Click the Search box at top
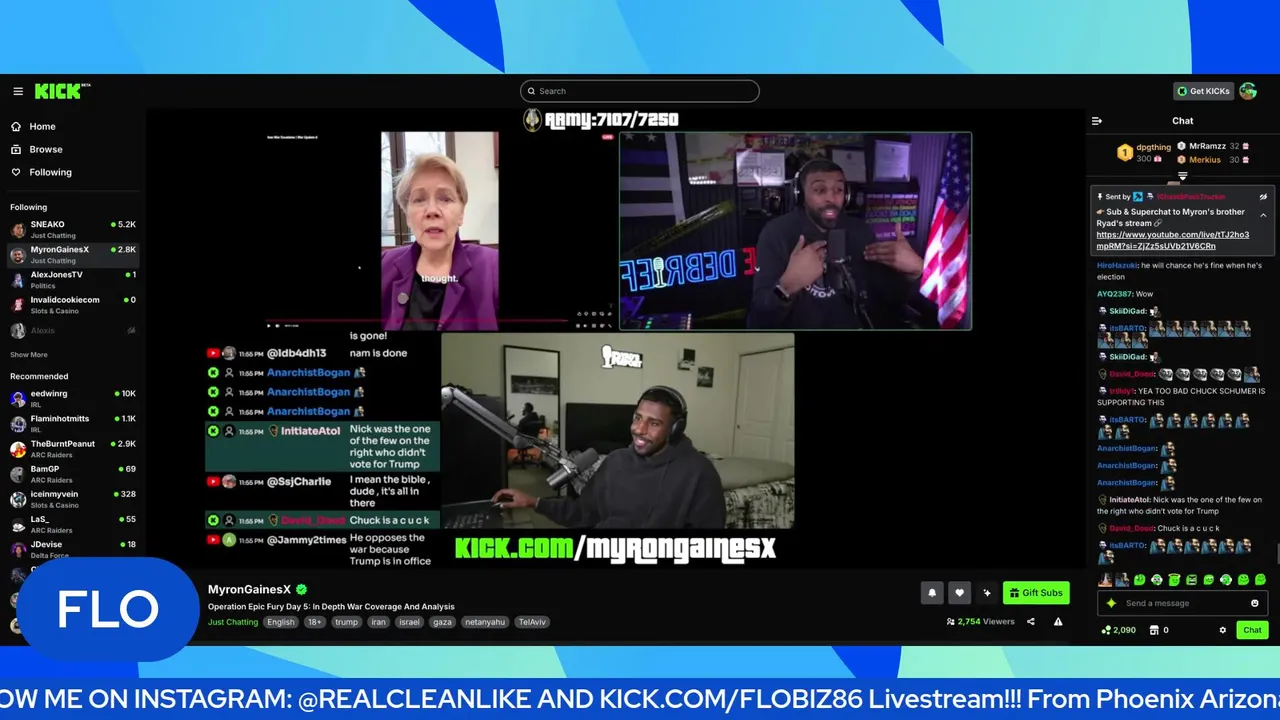Viewport: 1280px width, 720px height. [x=640, y=91]
